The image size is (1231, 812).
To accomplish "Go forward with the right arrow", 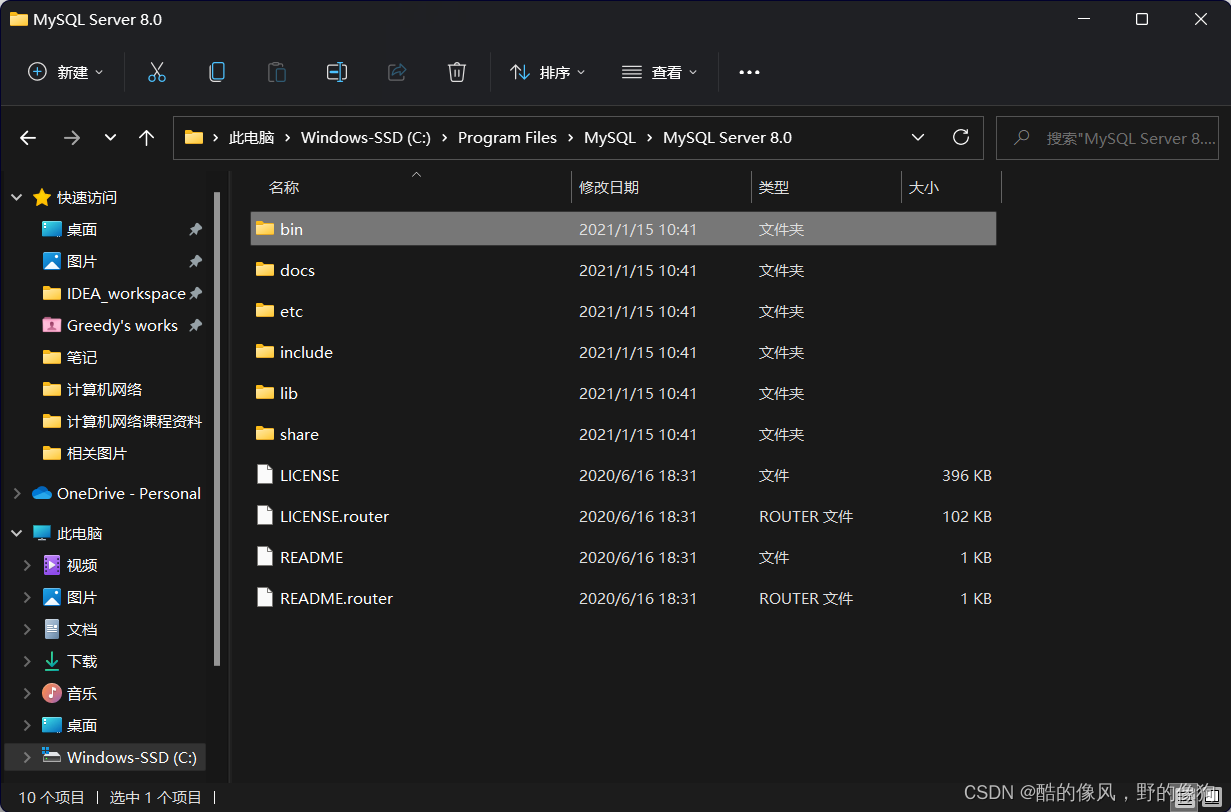I will 71,138.
